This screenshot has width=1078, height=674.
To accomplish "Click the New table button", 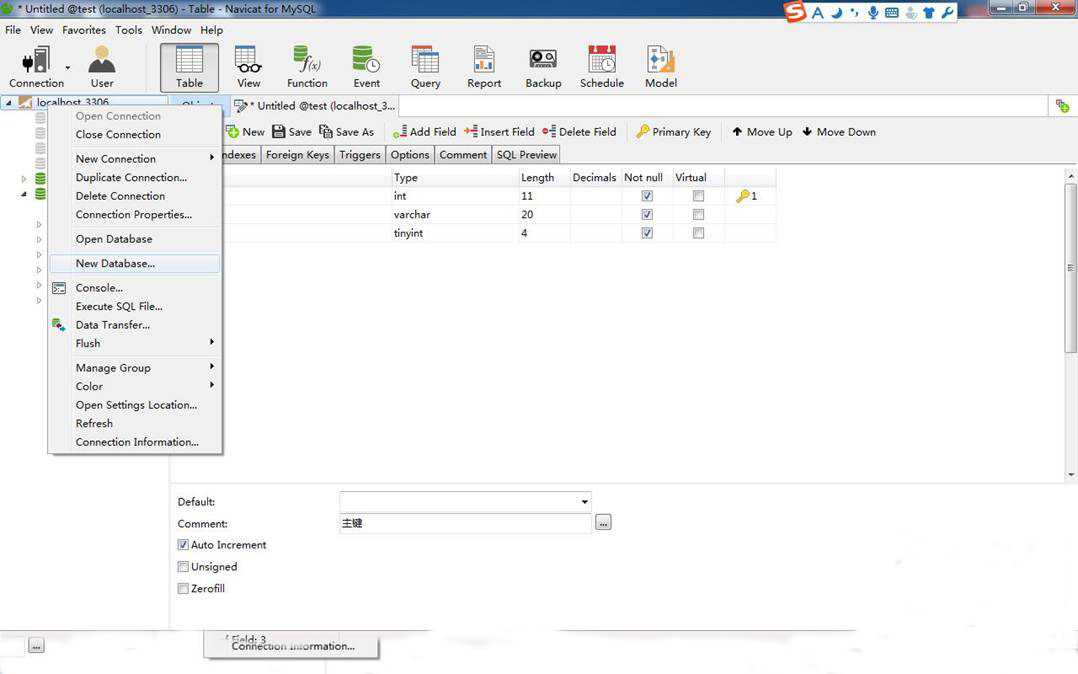I will [x=245, y=131].
